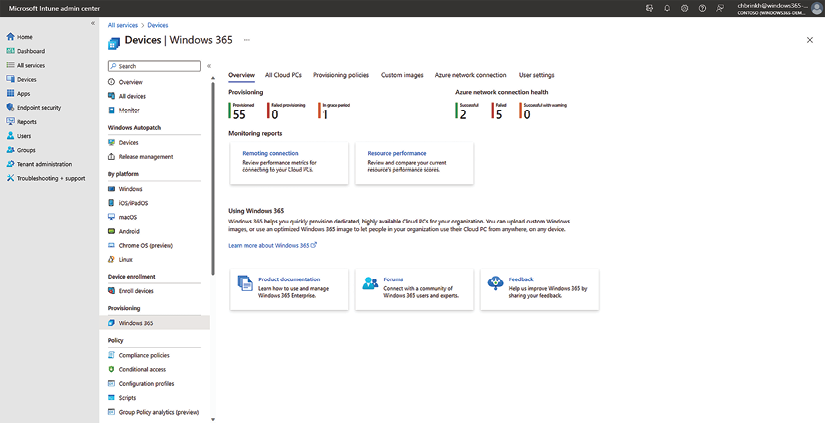Click the Provisioned count of 55
The width and height of the screenshot is (825, 423).
[x=242, y=111]
